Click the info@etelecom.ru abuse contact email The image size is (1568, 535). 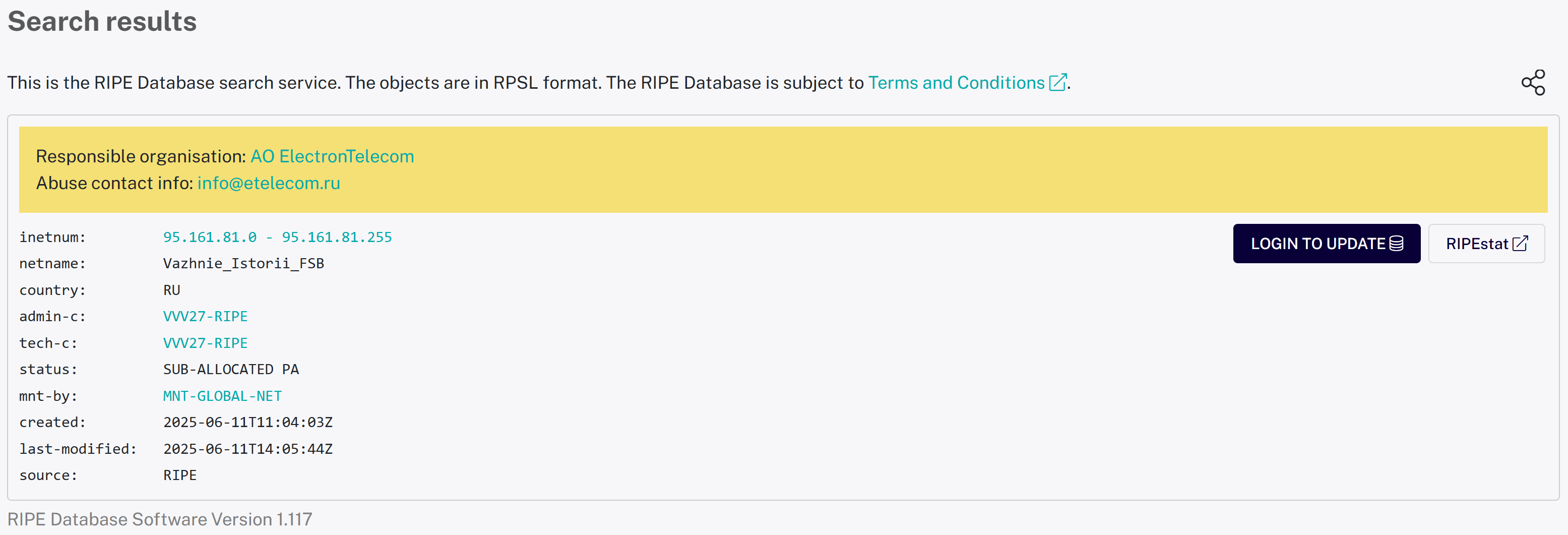[x=269, y=183]
